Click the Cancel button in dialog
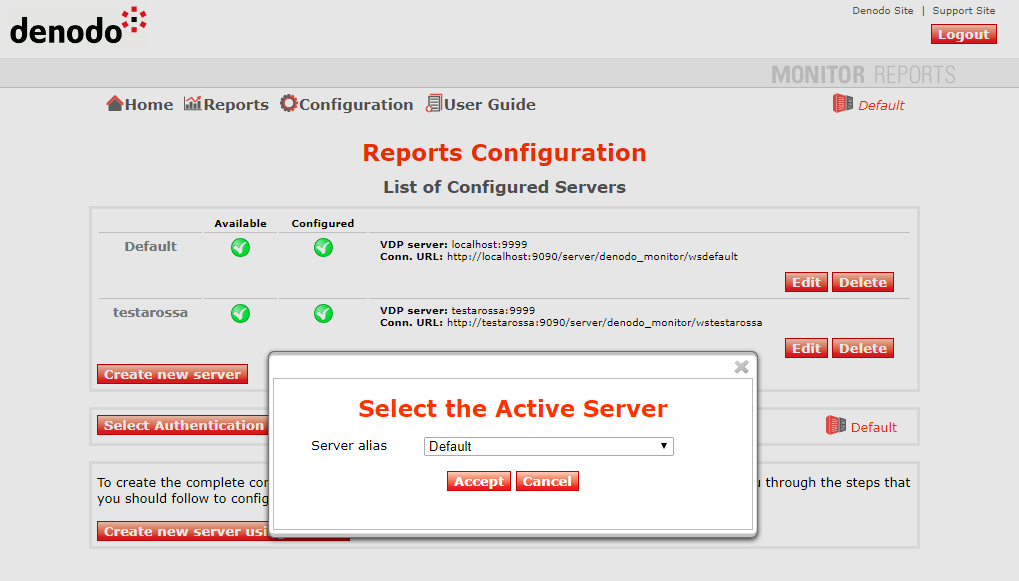 tap(547, 482)
